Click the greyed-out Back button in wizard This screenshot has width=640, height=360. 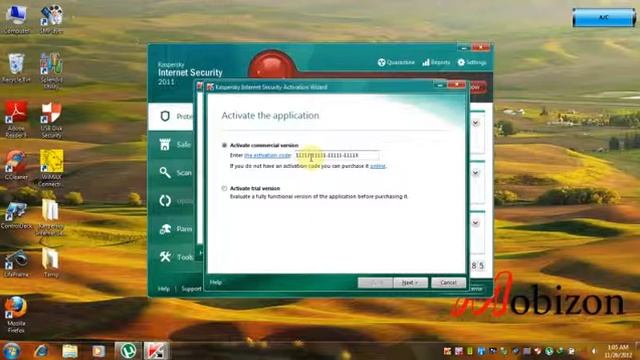375,282
